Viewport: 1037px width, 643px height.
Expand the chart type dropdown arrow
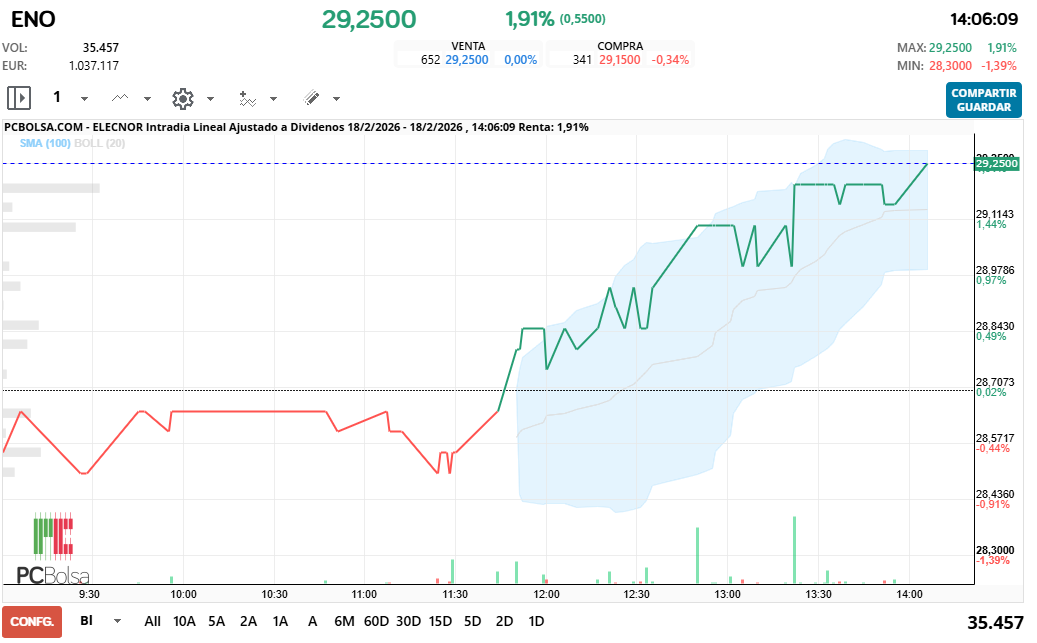coord(147,99)
